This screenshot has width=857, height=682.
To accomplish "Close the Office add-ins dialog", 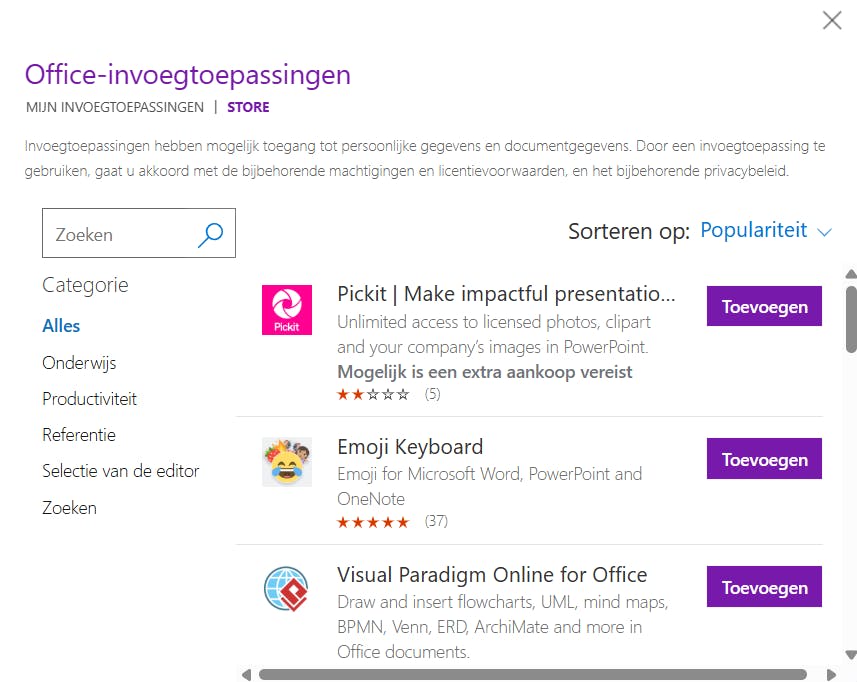I will (831, 20).
